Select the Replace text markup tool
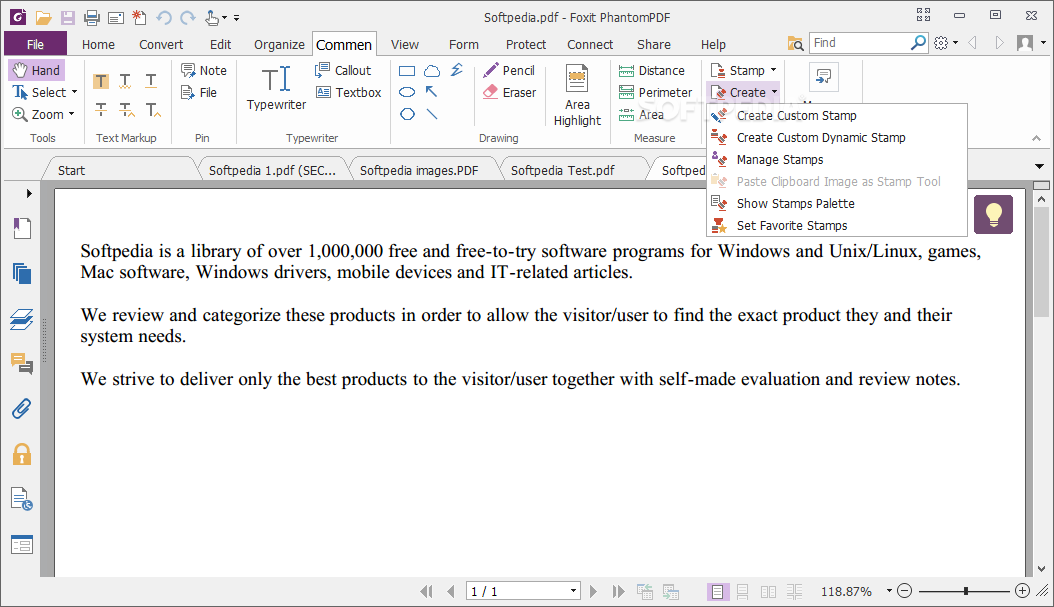This screenshot has width=1054, height=607. point(126,109)
